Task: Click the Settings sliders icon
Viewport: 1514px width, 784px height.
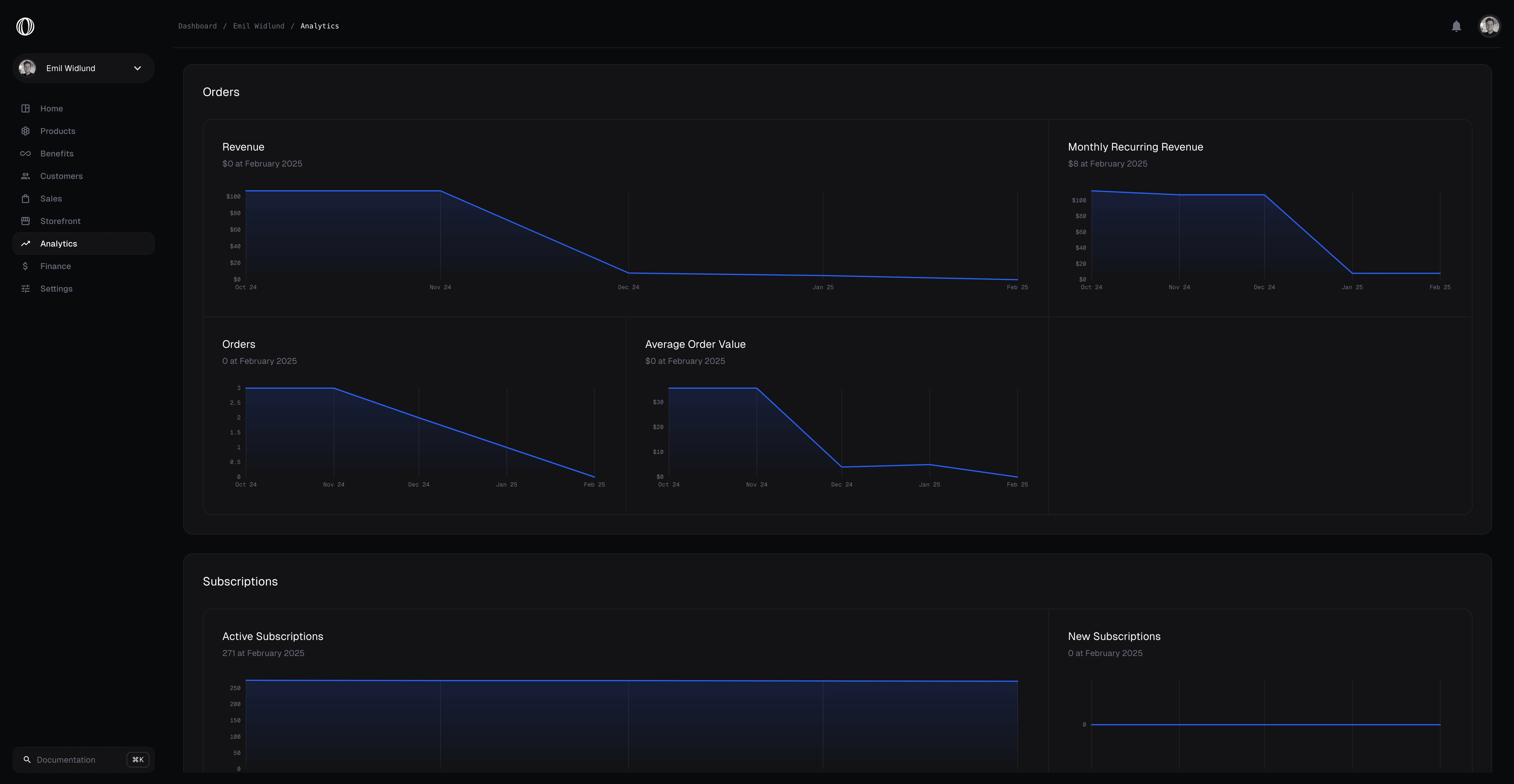Action: [x=25, y=289]
